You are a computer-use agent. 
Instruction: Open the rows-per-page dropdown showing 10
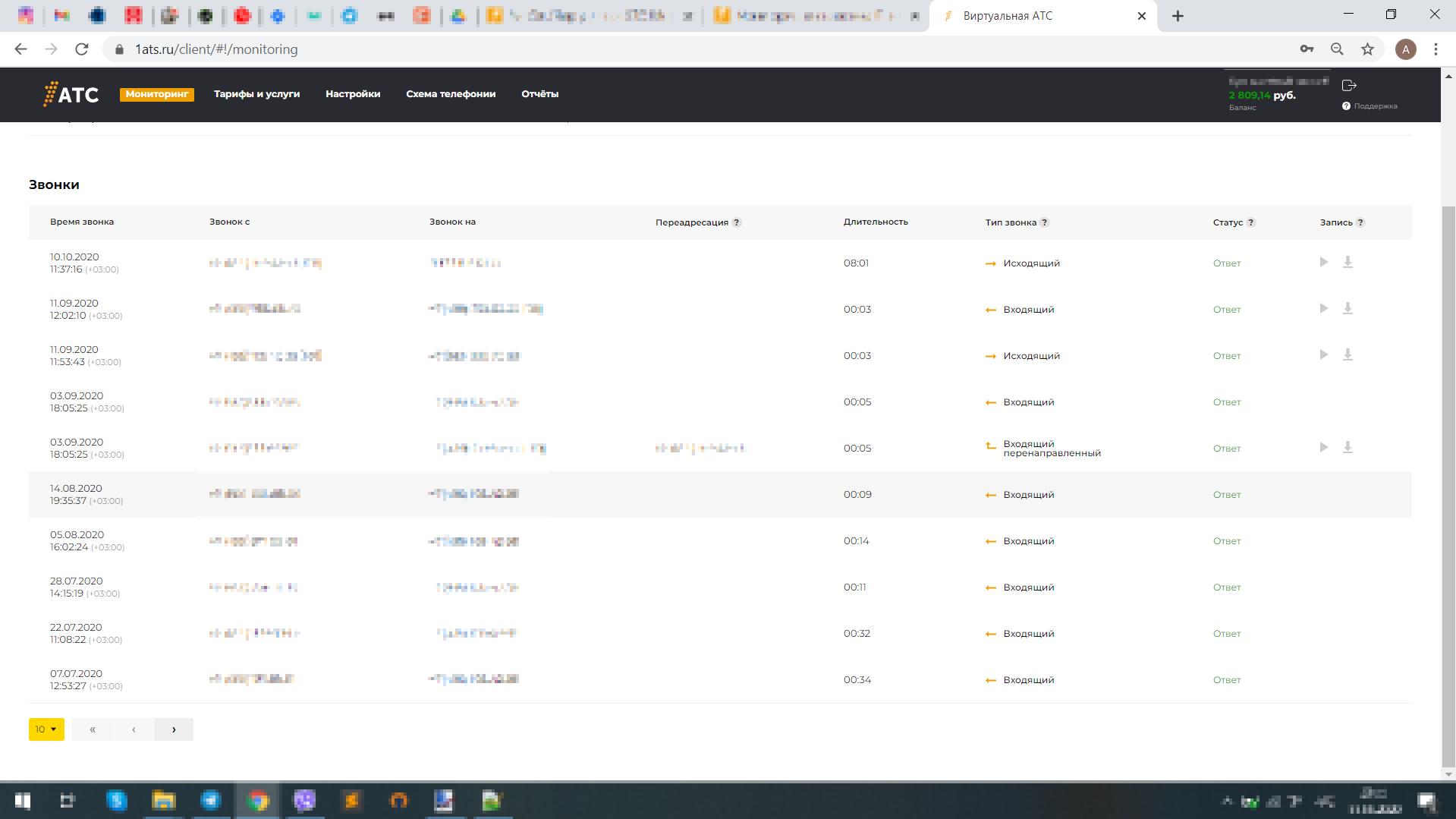pyautogui.click(x=46, y=729)
